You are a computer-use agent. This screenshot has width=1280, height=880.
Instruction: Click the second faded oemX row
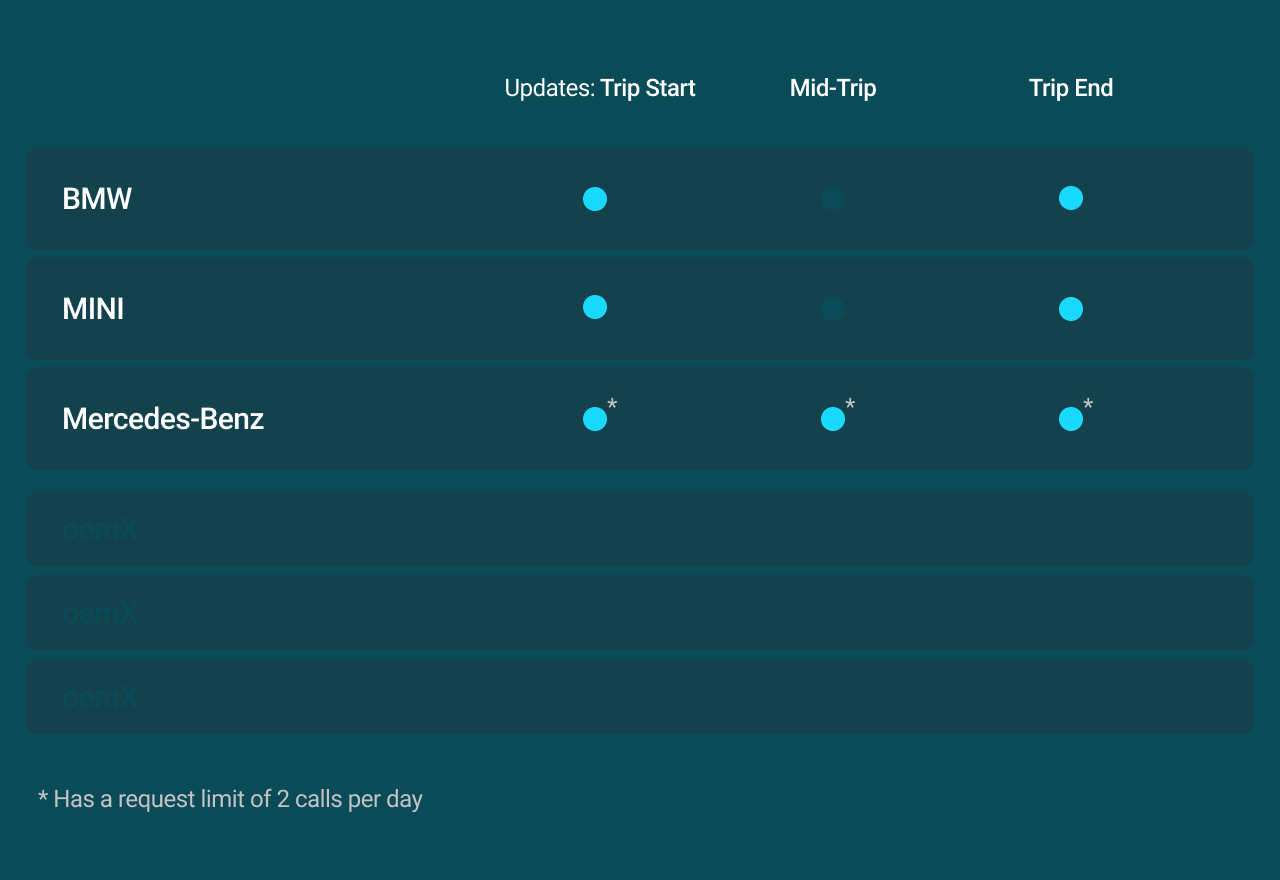click(x=640, y=612)
